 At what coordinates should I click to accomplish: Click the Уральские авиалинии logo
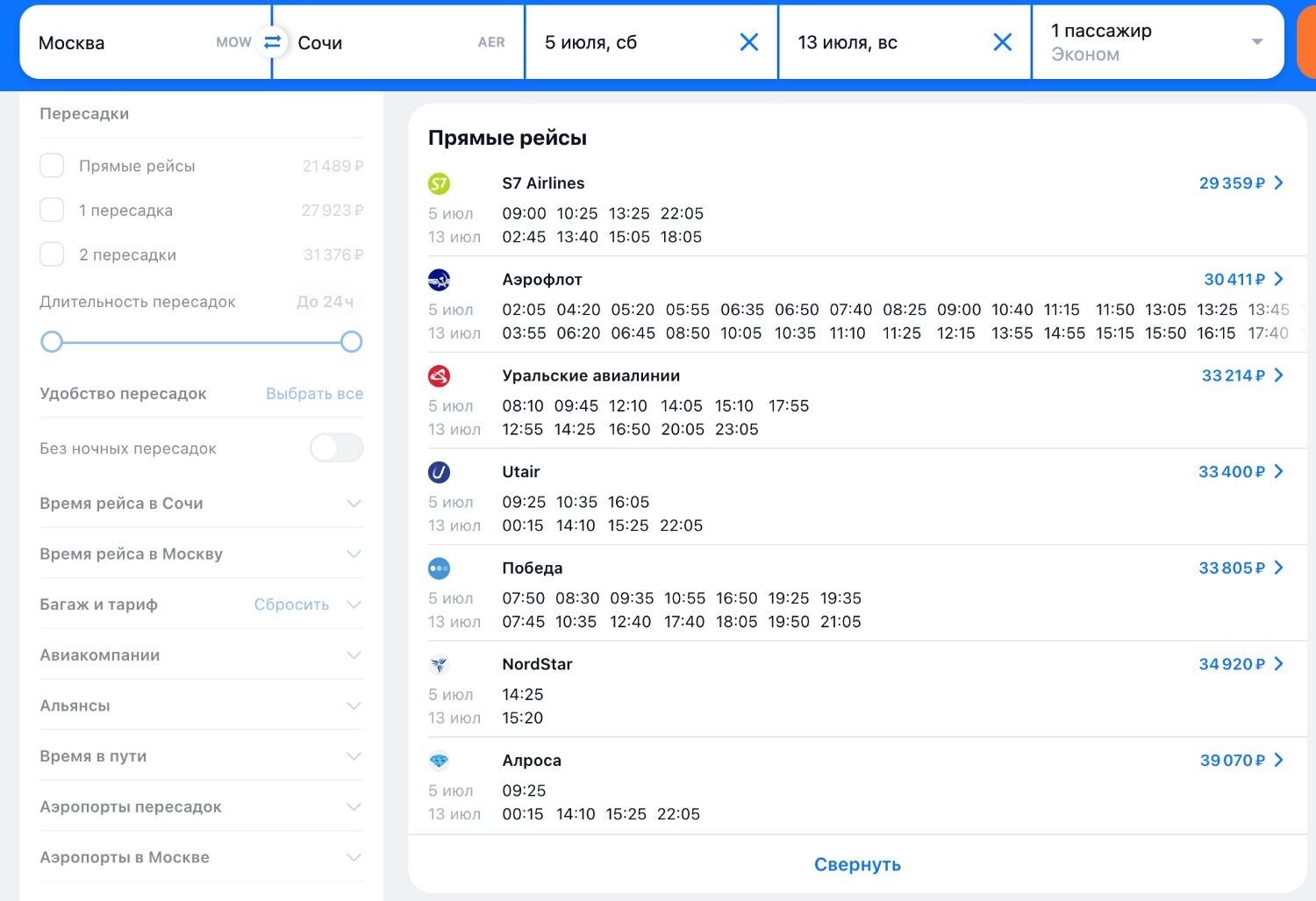click(439, 375)
